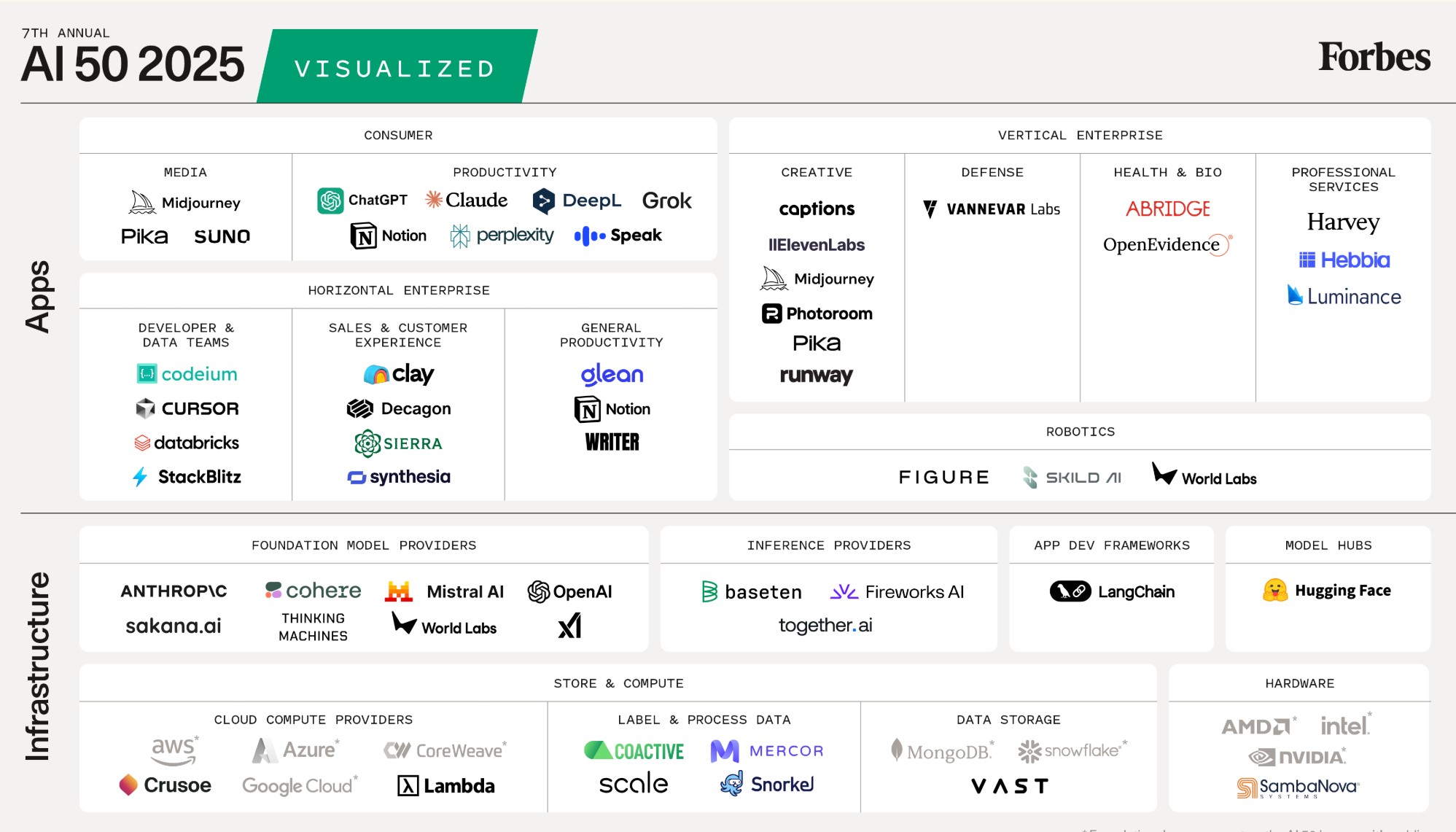The height and width of the screenshot is (832, 1456).
Task: Click the together.ai logo text
Action: click(x=825, y=626)
